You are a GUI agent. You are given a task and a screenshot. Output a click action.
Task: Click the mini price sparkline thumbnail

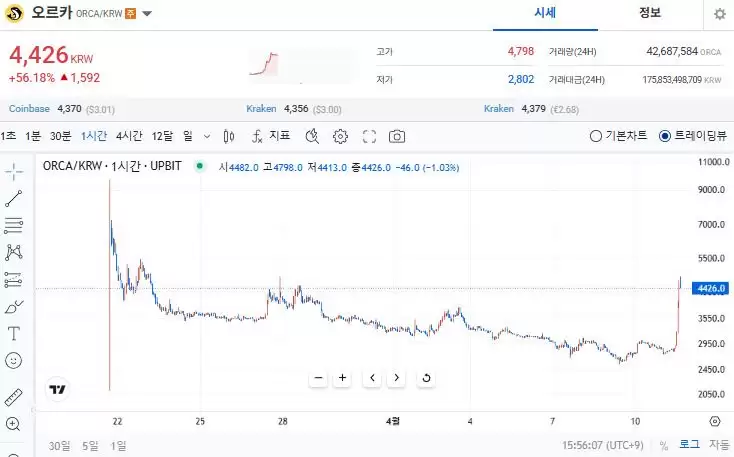pyautogui.click(x=264, y=65)
